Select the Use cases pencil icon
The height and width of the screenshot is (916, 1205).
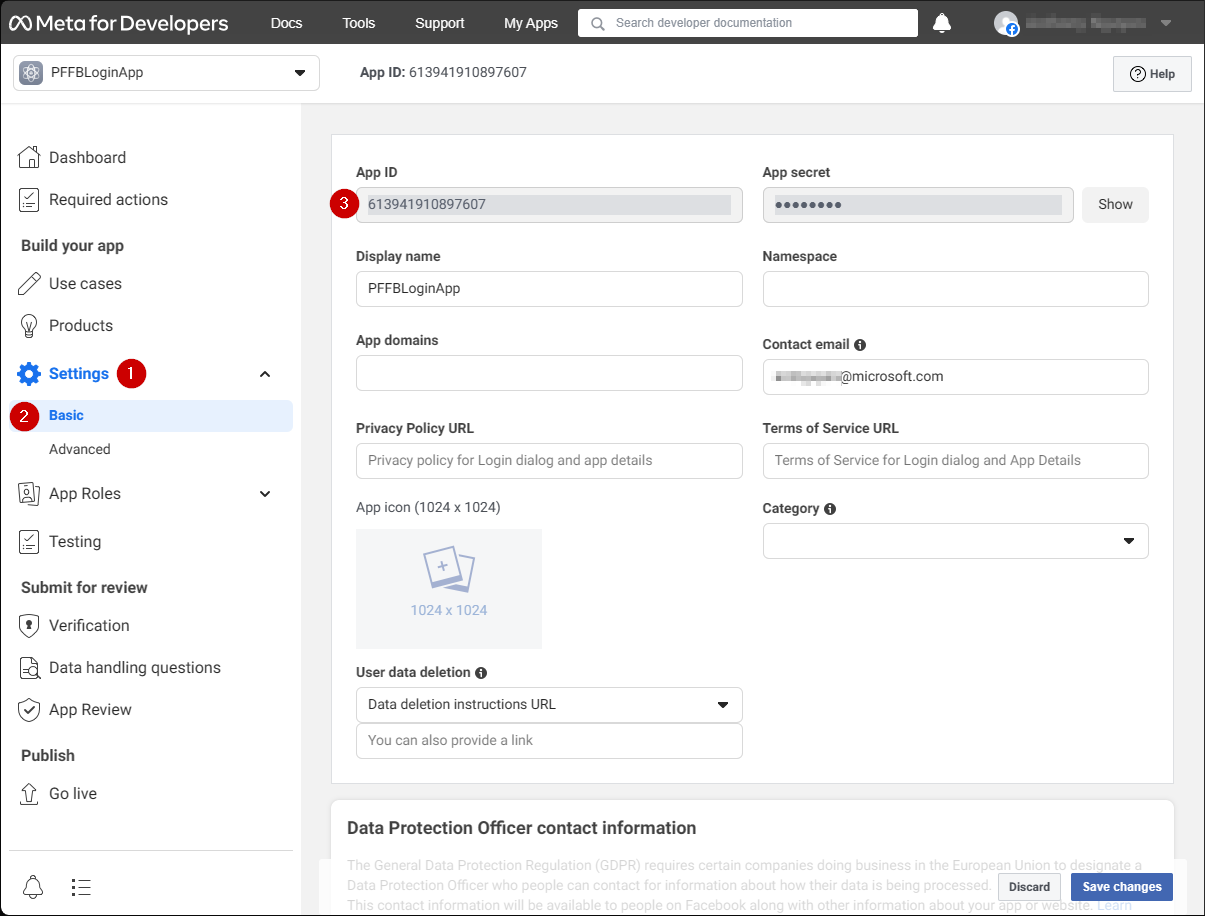pyautogui.click(x=31, y=283)
